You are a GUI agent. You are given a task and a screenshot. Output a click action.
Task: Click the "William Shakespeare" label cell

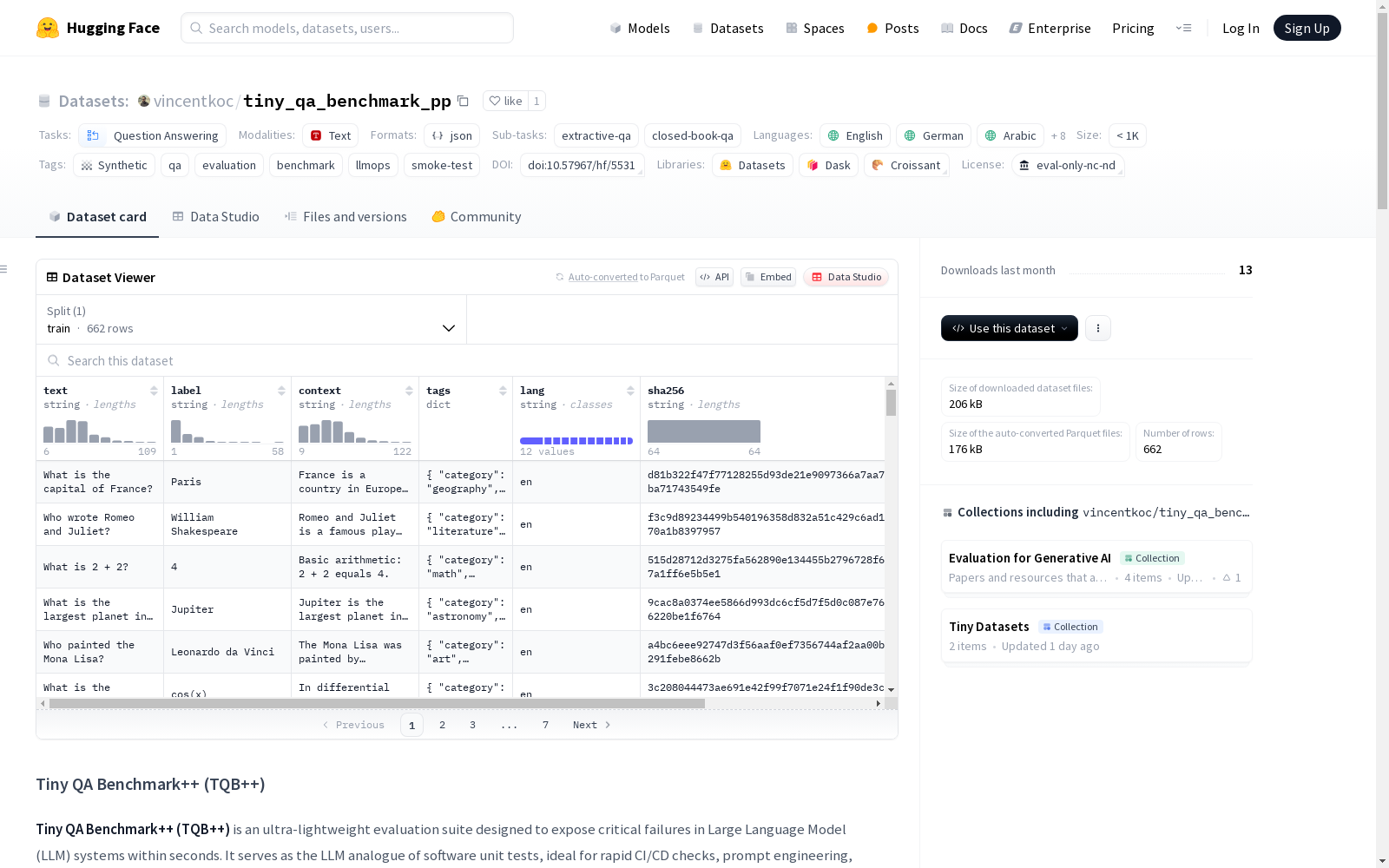(227, 524)
